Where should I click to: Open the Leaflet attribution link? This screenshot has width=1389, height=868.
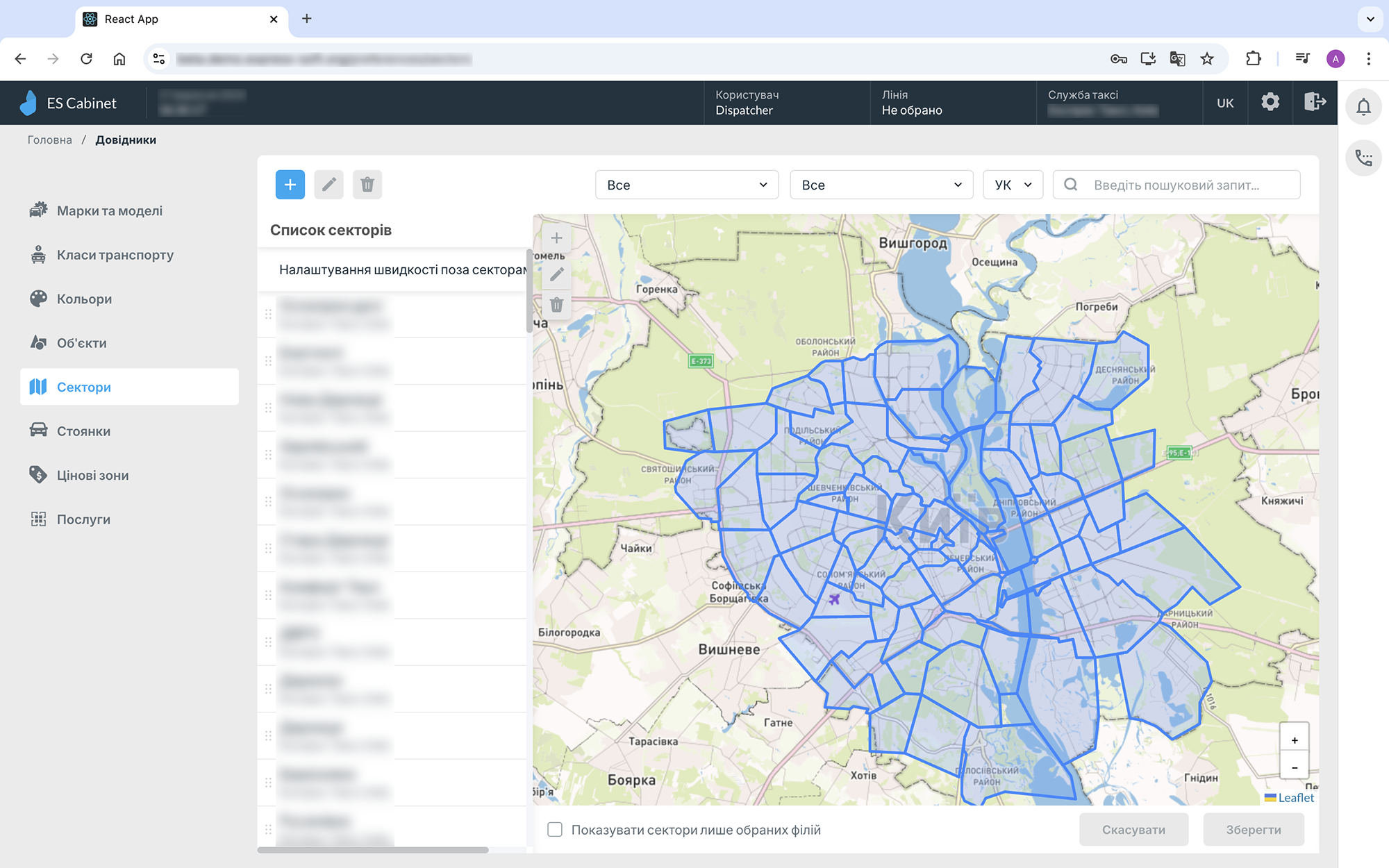pyautogui.click(x=1295, y=798)
